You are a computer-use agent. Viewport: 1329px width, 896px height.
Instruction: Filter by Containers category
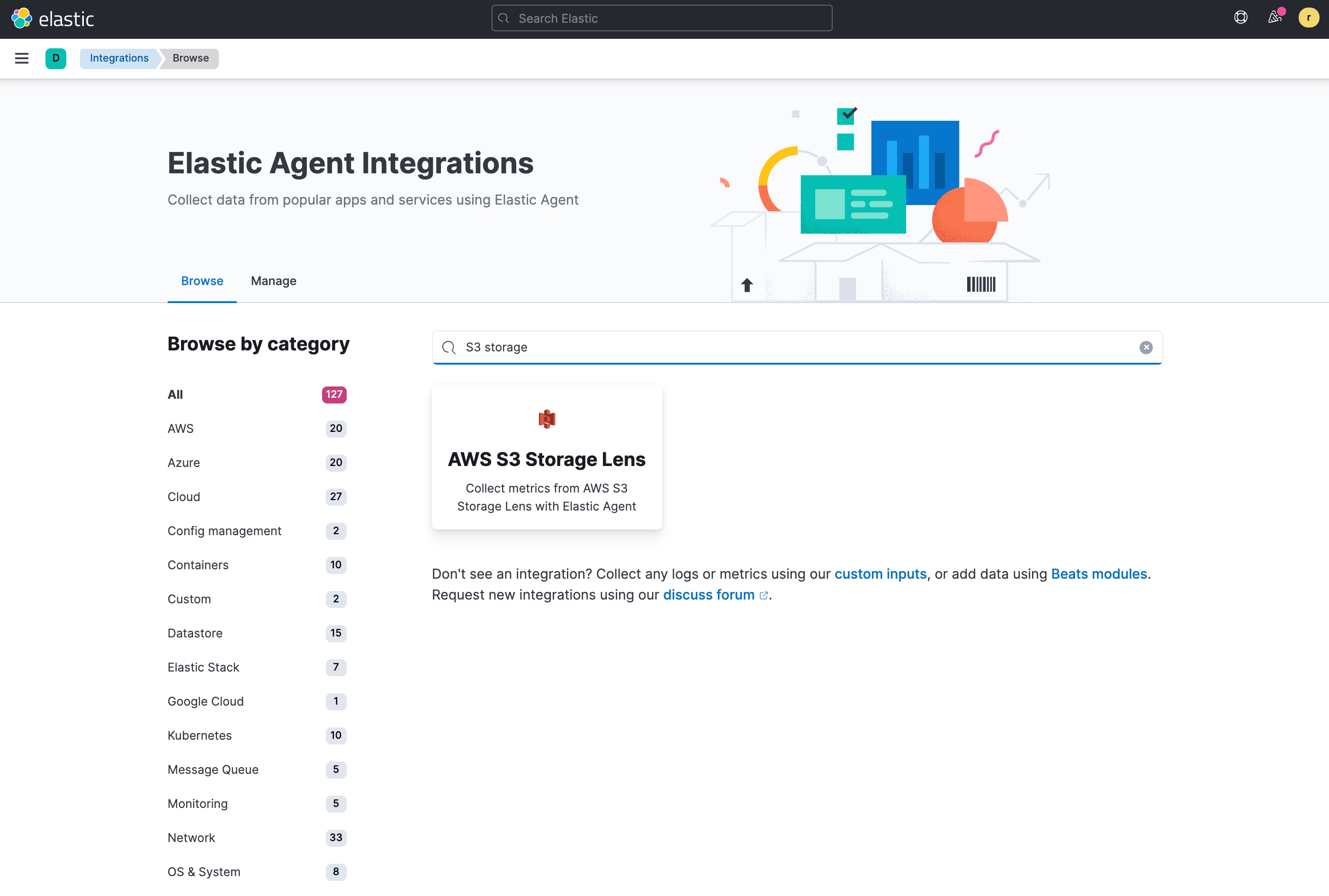click(257, 565)
